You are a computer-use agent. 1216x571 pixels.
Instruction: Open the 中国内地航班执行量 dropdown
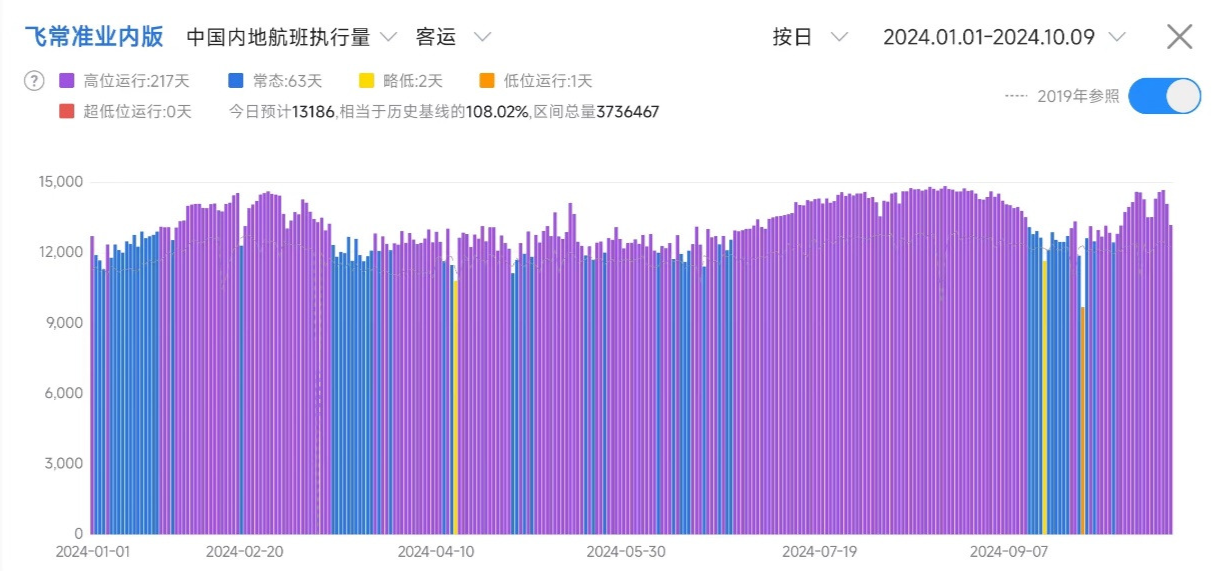coord(291,37)
